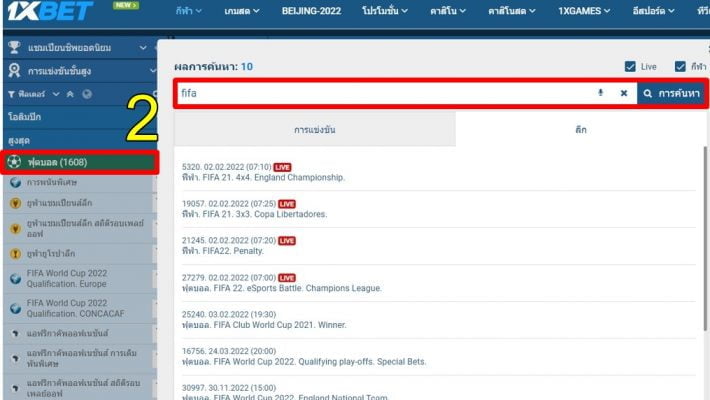710x400 pixels.
Task: Click the green NEW badge
Action: pos(125,5)
